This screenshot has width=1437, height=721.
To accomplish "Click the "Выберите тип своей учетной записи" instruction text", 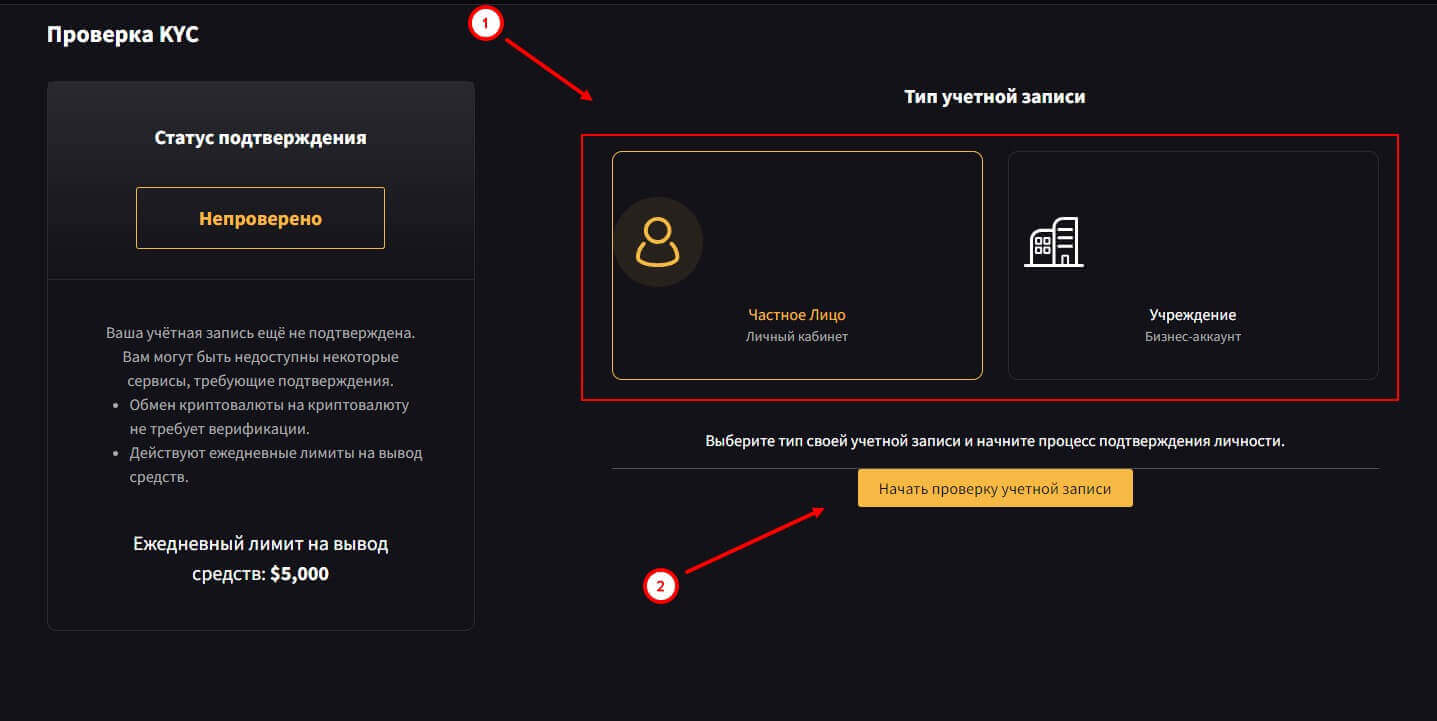I will 994,441.
